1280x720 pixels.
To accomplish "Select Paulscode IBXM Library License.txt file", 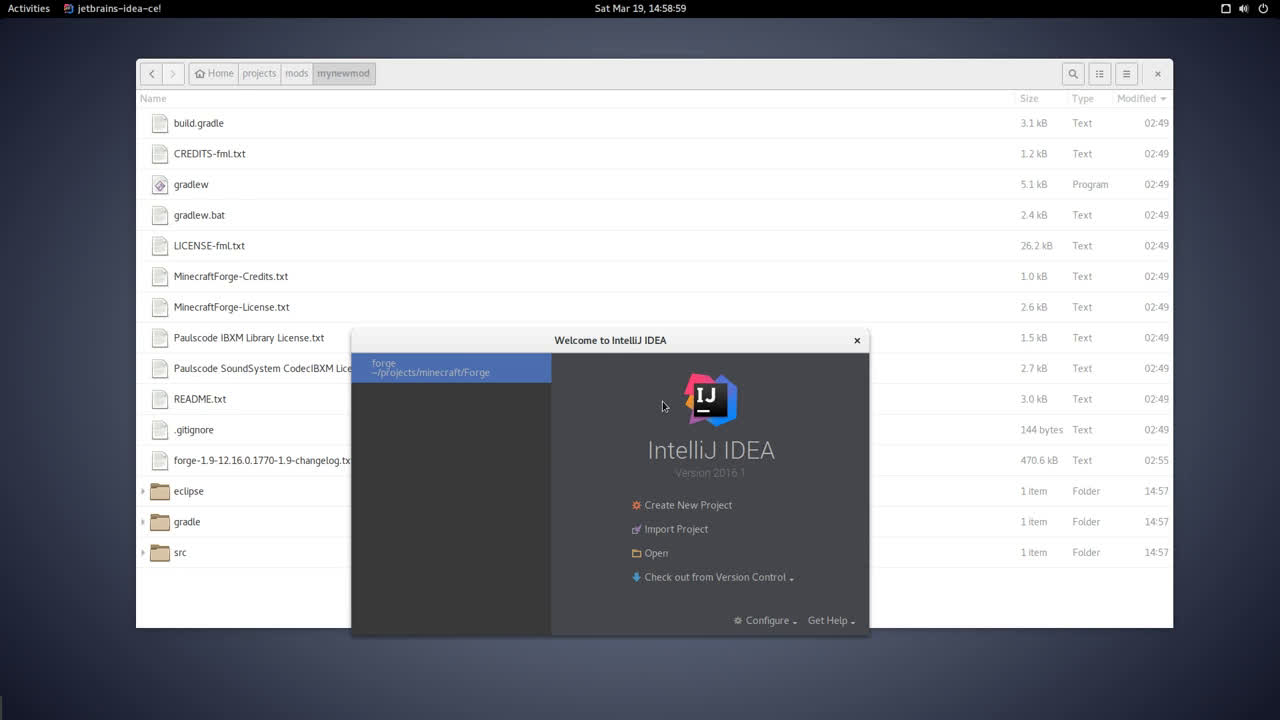I will tap(249, 338).
